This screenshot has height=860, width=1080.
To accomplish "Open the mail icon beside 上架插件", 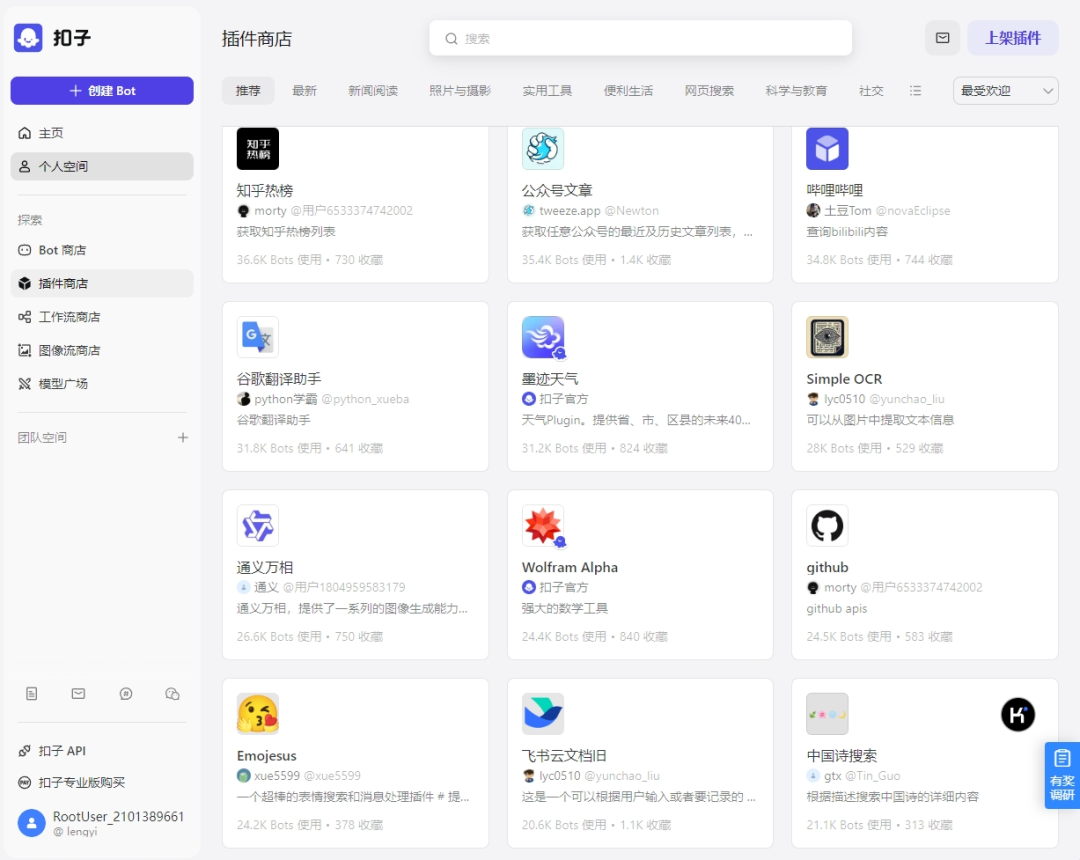I will click(942, 38).
